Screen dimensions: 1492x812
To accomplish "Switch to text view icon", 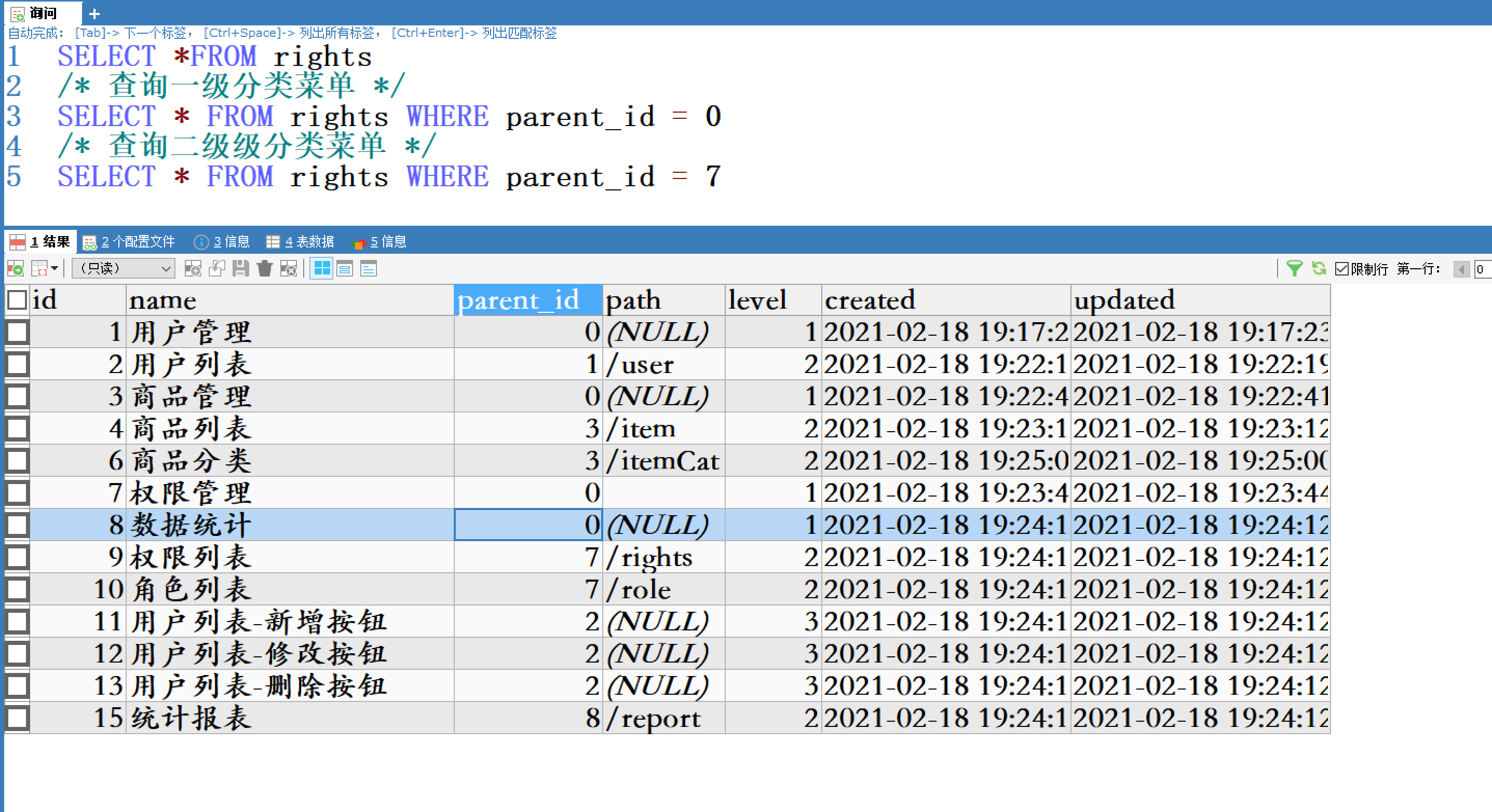I will click(x=369, y=269).
